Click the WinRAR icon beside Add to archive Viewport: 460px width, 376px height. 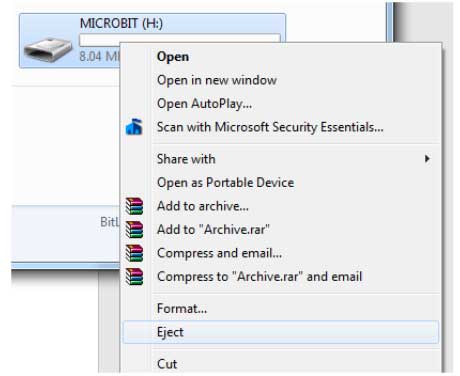pos(134,206)
